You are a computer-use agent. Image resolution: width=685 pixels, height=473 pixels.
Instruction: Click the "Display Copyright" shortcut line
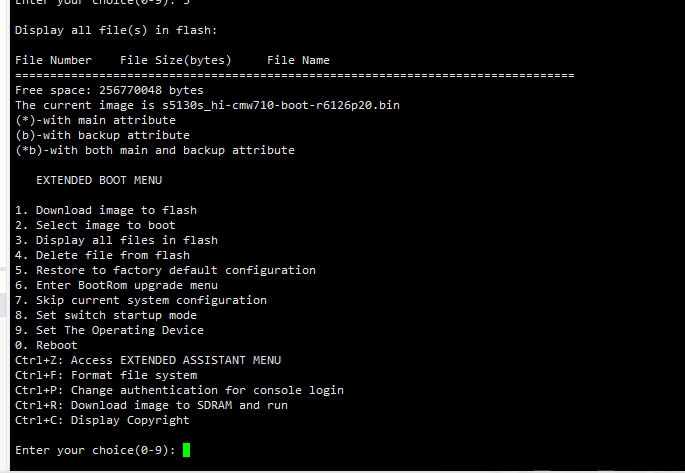[x=102, y=420]
